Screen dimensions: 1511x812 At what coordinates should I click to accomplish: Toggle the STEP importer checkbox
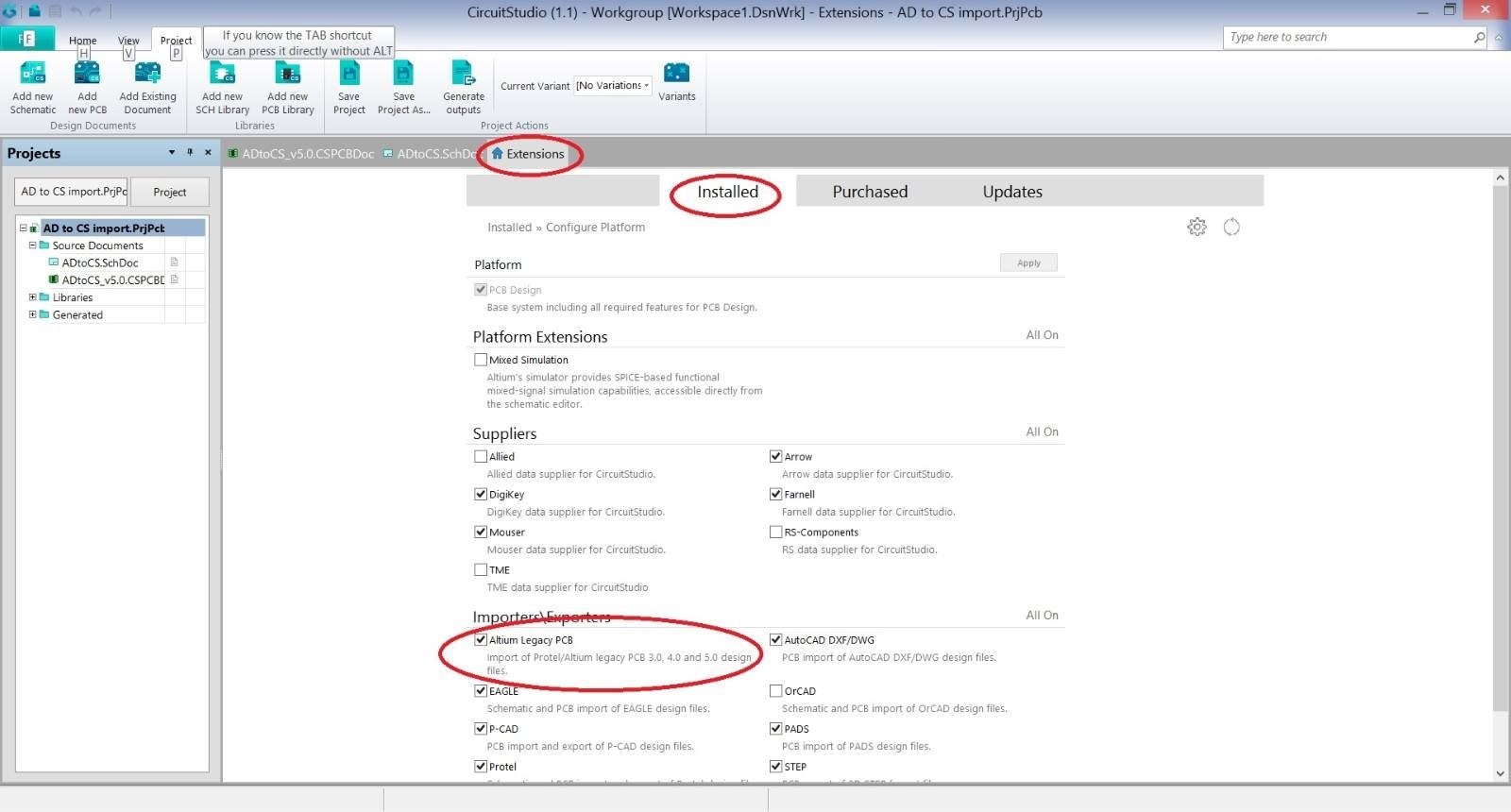click(775, 766)
